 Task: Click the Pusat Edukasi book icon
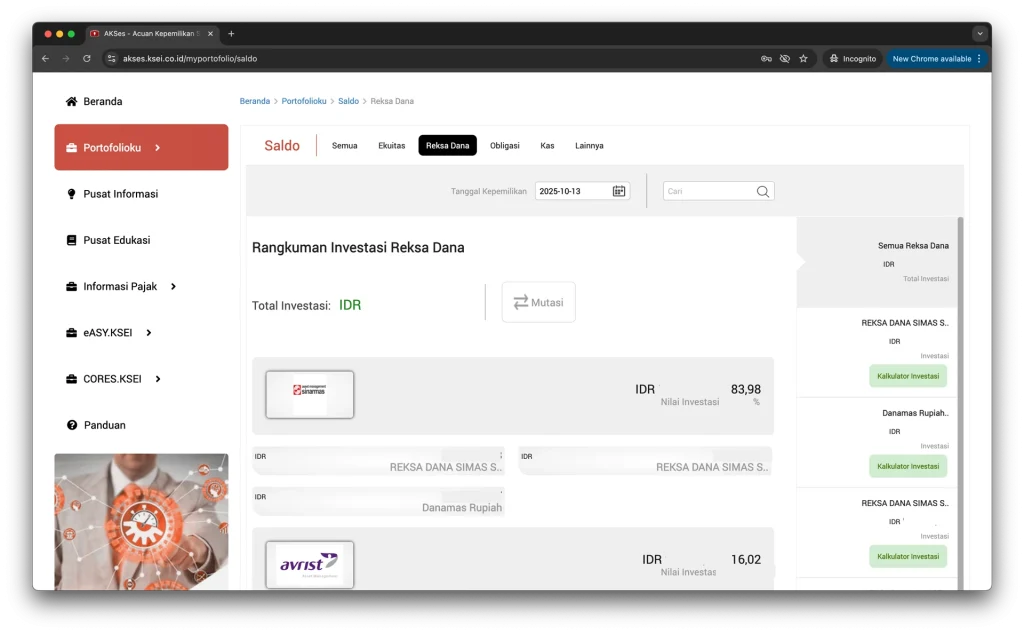tap(71, 240)
